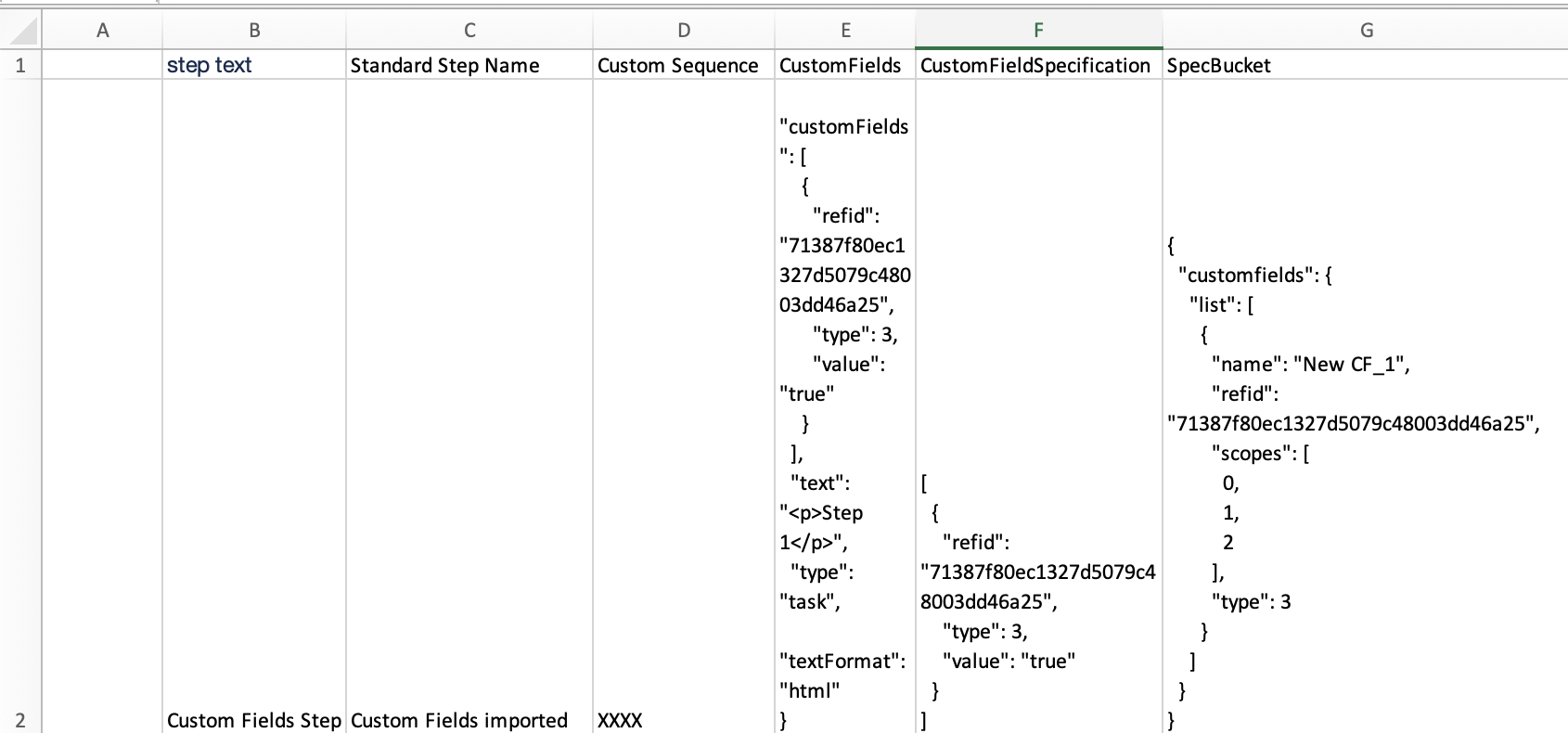Click the 'Custom Fields Step' text cell

[x=254, y=720]
